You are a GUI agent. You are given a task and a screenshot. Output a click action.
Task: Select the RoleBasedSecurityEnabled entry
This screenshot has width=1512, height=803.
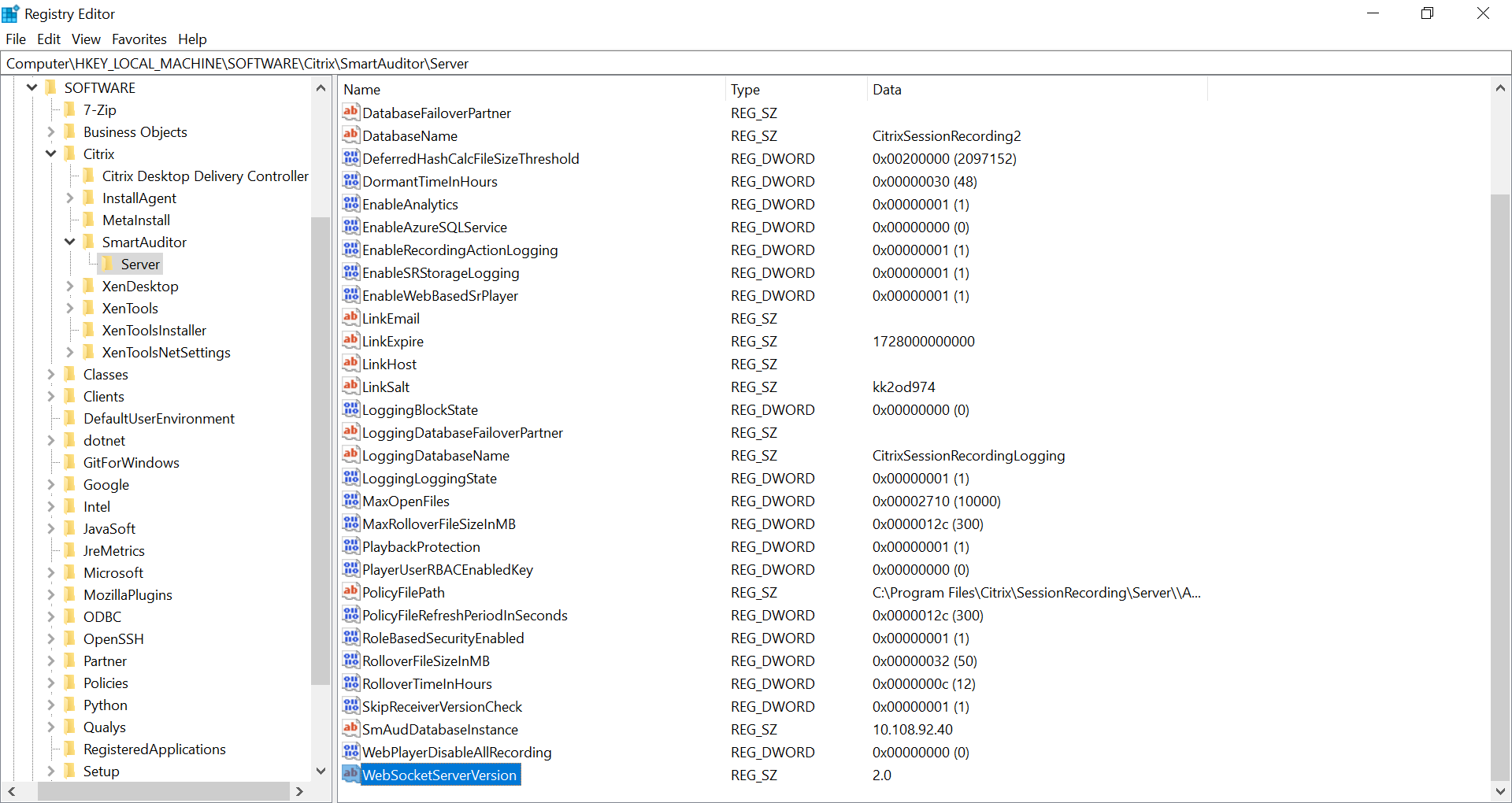[443, 638]
